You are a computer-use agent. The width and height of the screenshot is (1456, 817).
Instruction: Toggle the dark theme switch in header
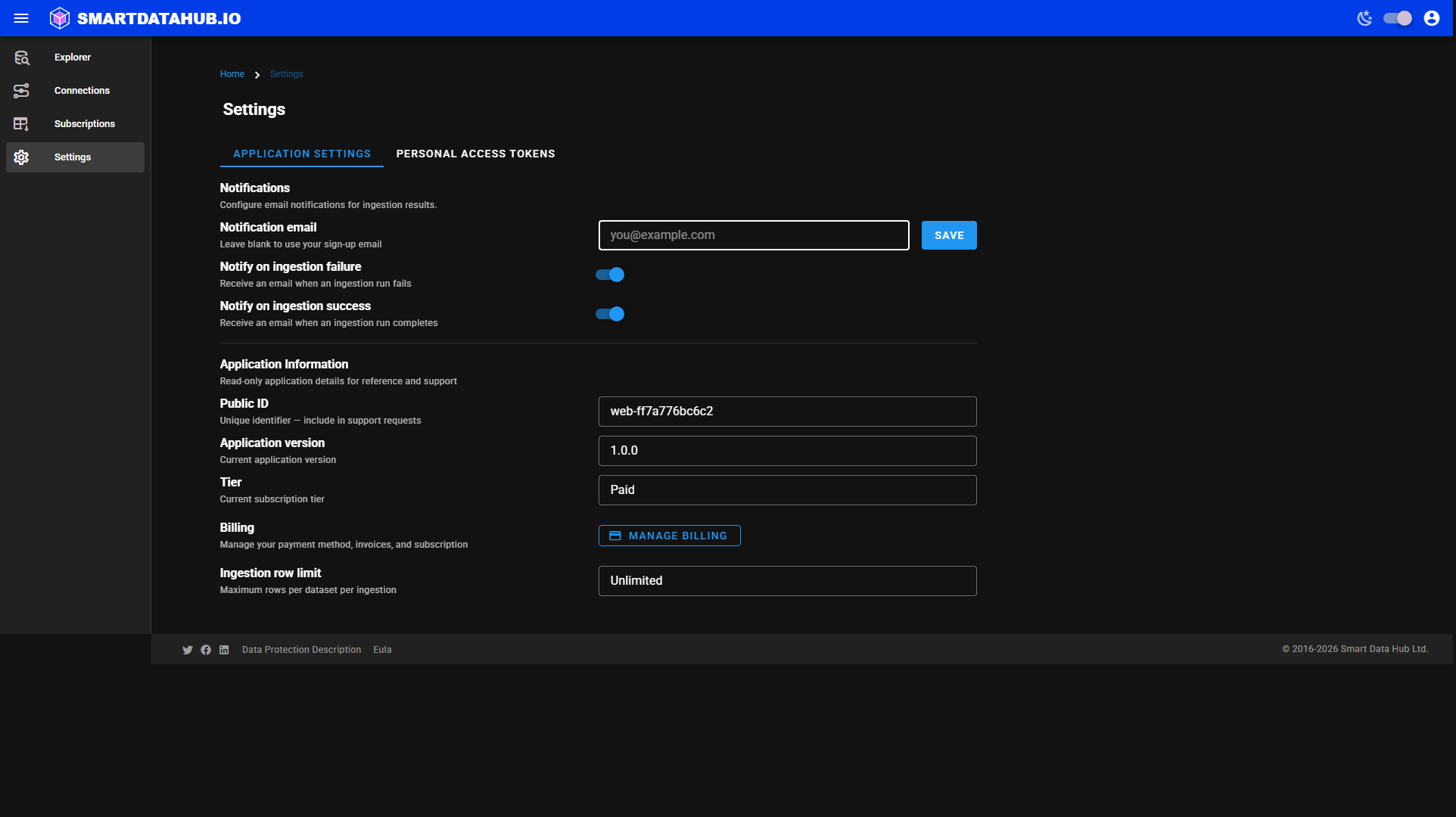[x=1398, y=18]
